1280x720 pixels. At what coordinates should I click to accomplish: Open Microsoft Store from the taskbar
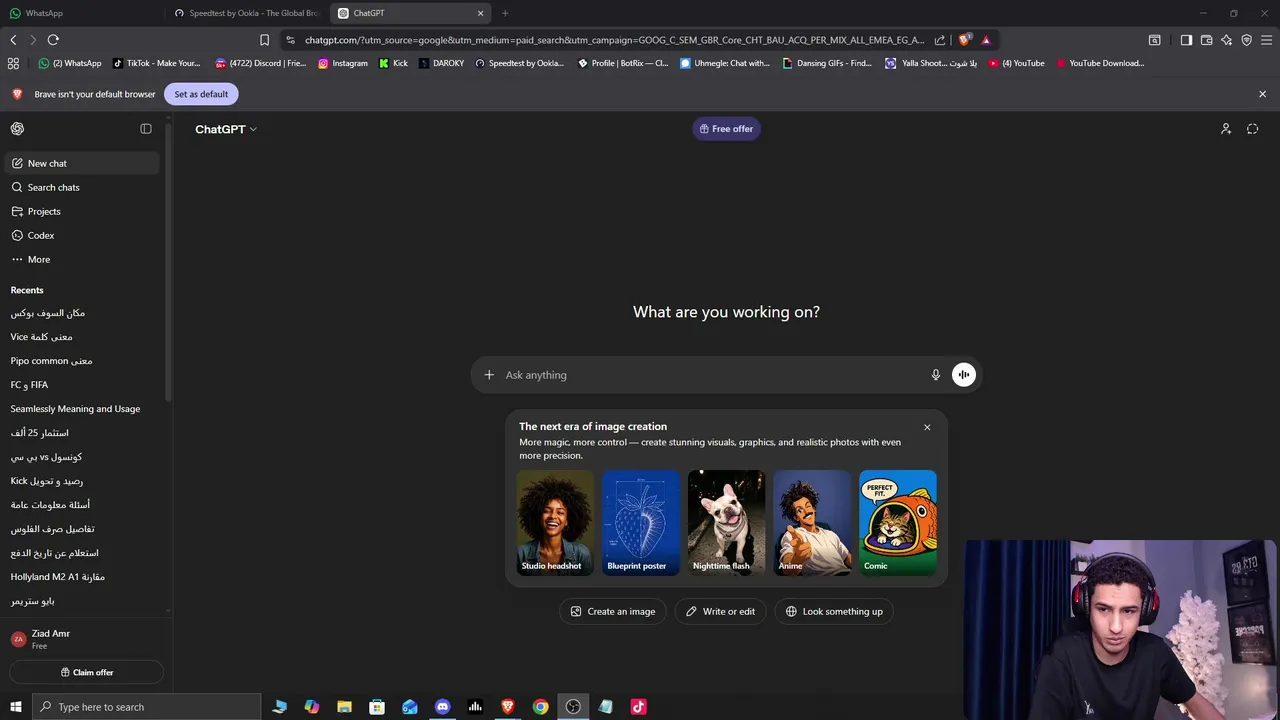(x=377, y=707)
